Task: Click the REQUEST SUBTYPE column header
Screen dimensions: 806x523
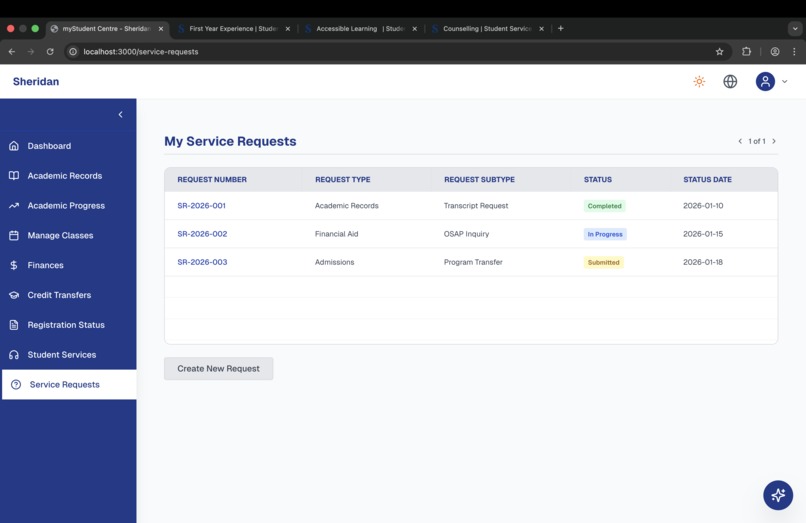Action: click(479, 179)
